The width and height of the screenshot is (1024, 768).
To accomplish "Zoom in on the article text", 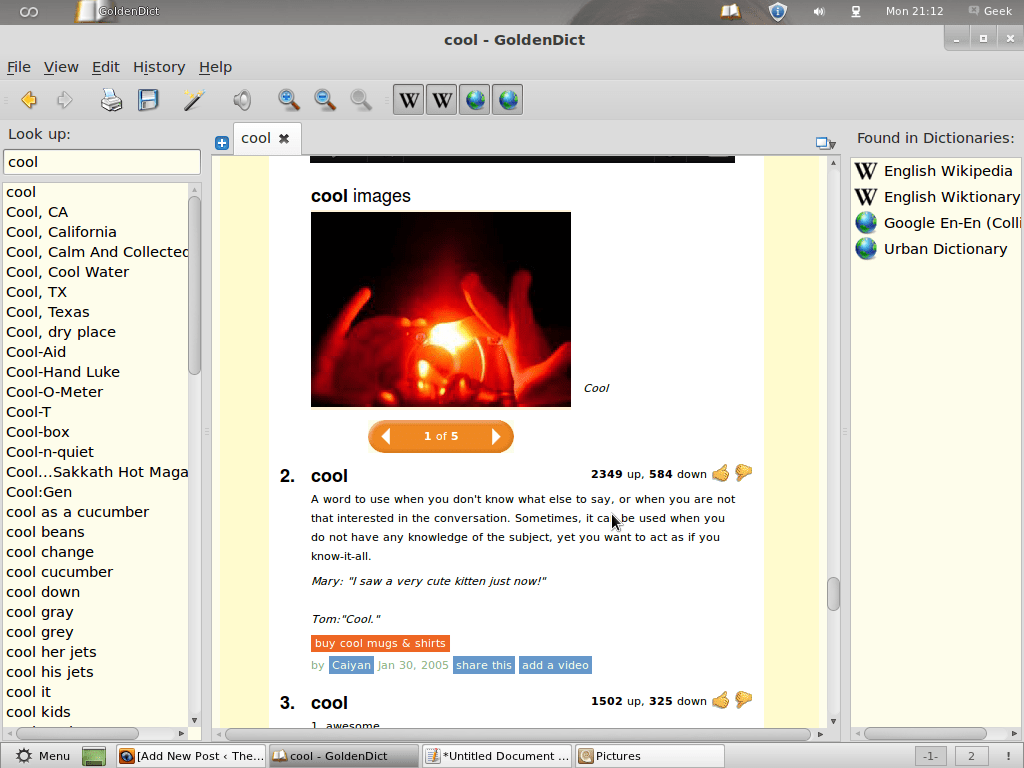I will (x=288, y=99).
